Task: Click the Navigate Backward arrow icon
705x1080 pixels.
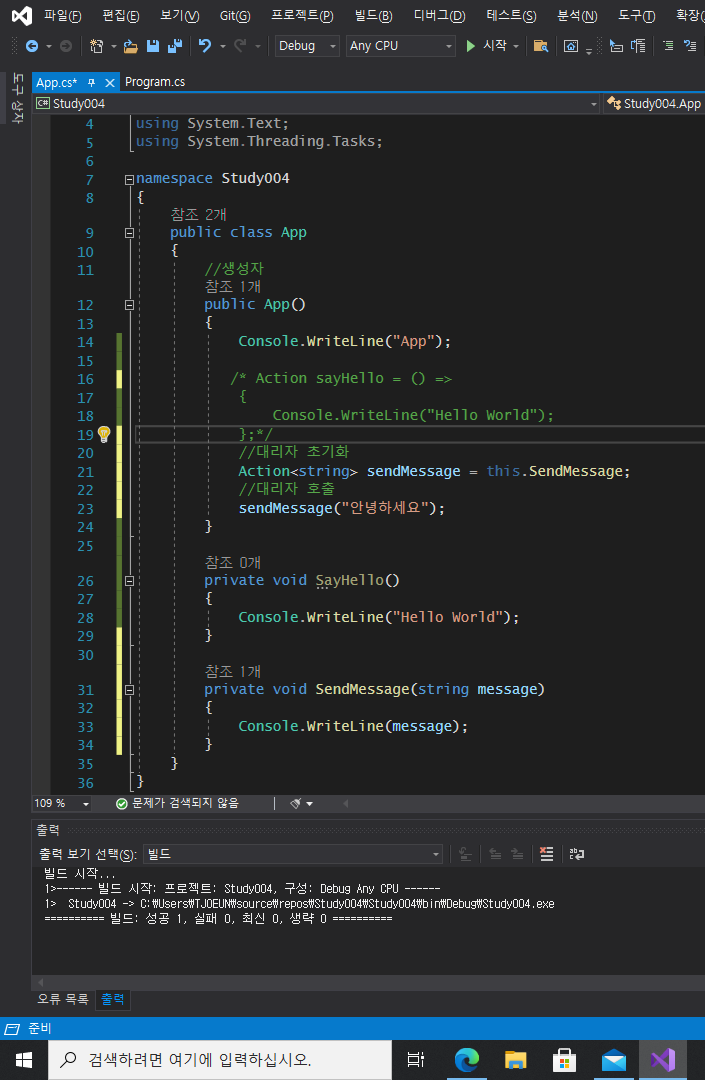Action: [x=32, y=46]
